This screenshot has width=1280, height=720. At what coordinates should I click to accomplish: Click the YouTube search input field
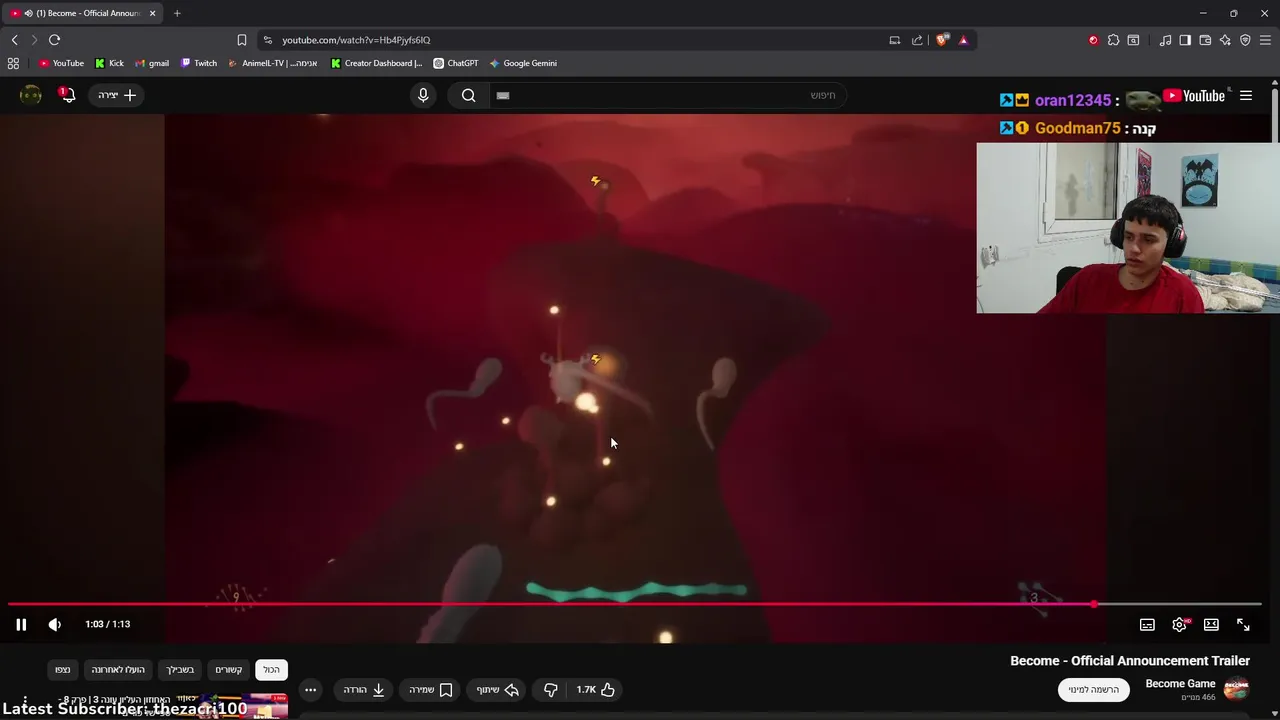click(x=666, y=95)
